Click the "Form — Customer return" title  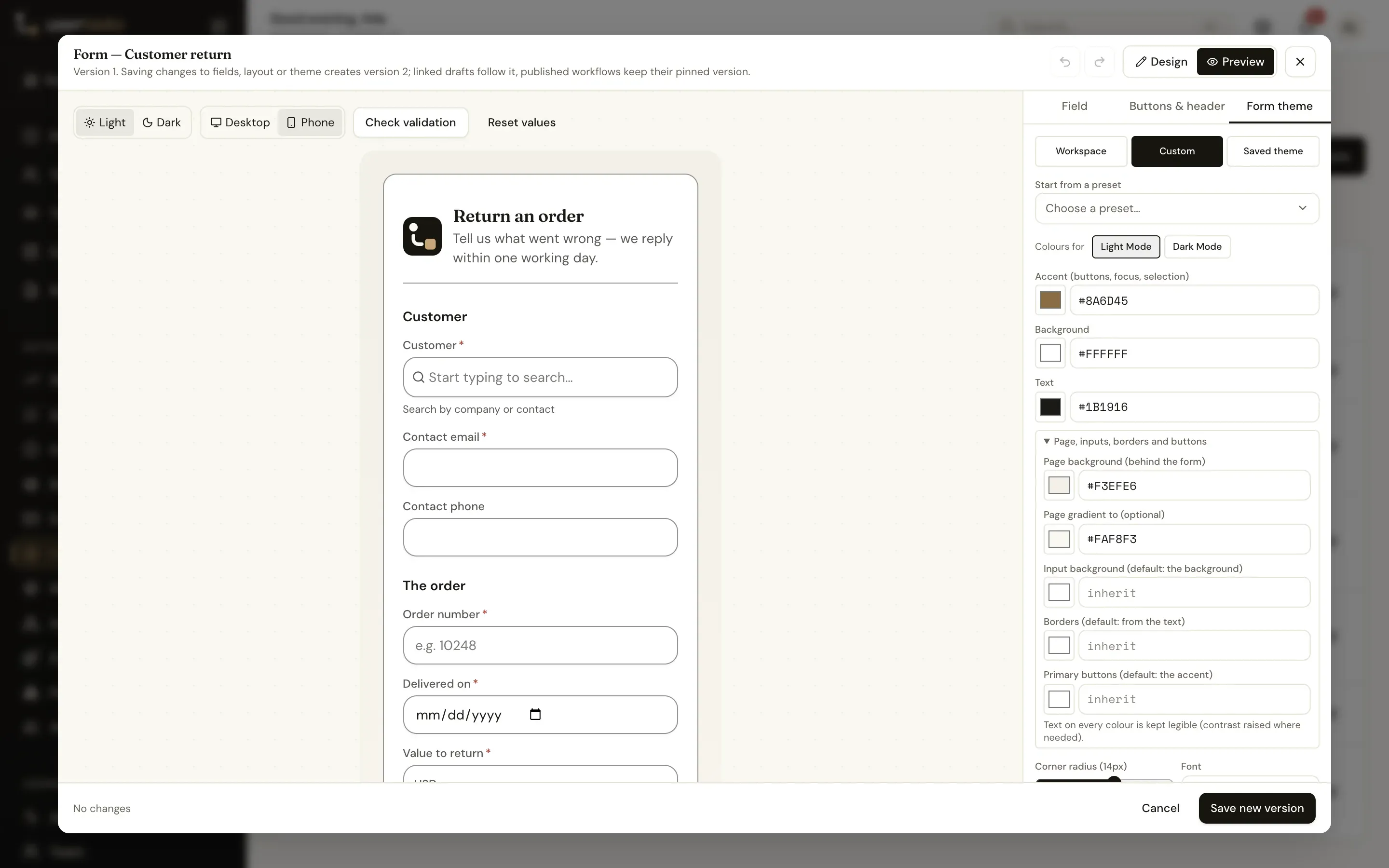[x=152, y=54]
